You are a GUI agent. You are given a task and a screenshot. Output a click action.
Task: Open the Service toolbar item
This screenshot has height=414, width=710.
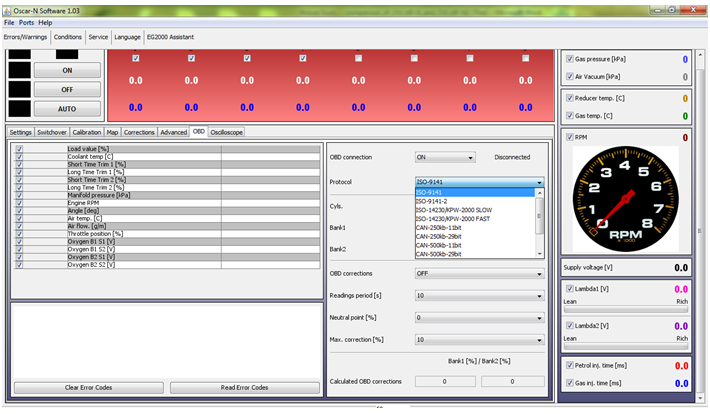[98, 37]
